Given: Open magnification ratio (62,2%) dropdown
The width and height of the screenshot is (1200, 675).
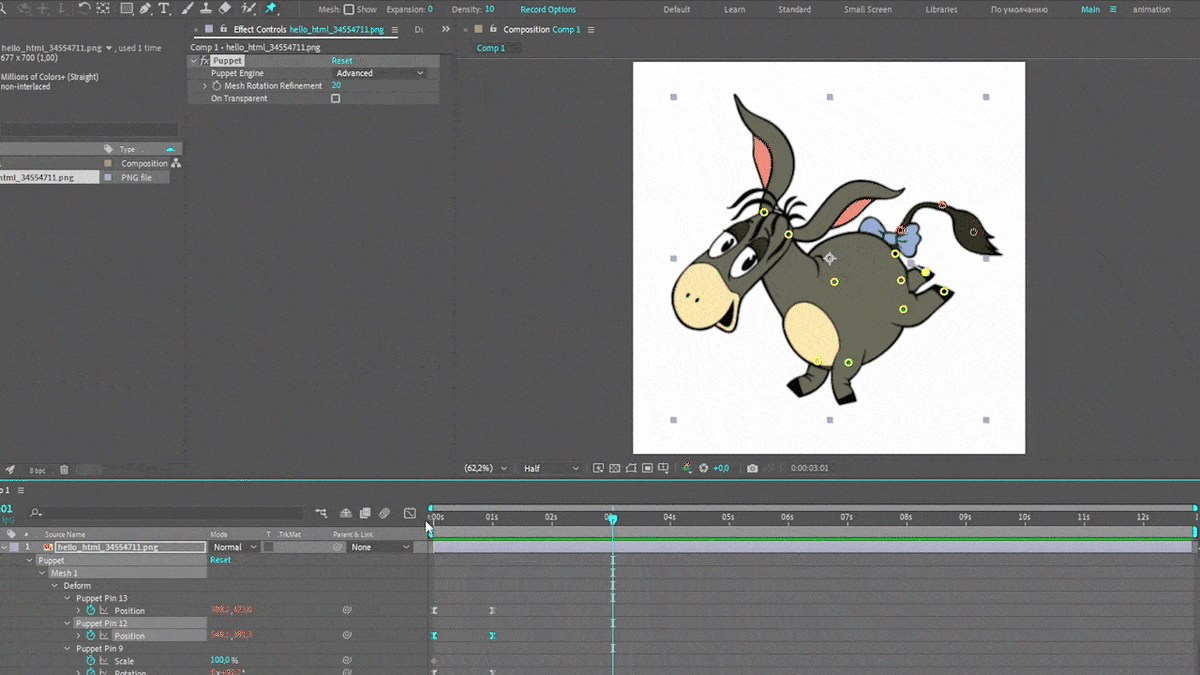Looking at the screenshot, I should point(485,468).
